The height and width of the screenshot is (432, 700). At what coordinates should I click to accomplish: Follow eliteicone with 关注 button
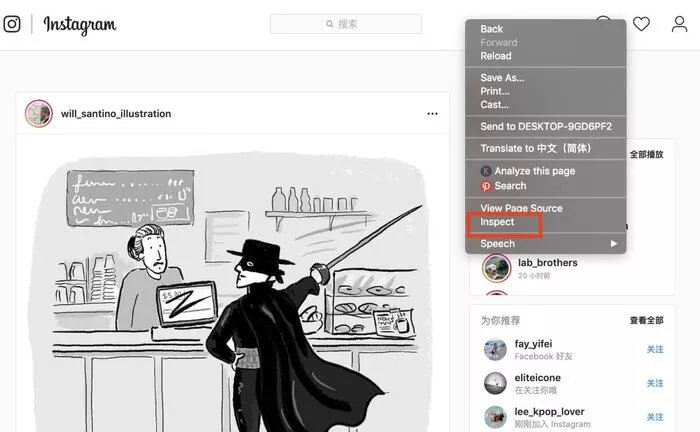[655, 383]
